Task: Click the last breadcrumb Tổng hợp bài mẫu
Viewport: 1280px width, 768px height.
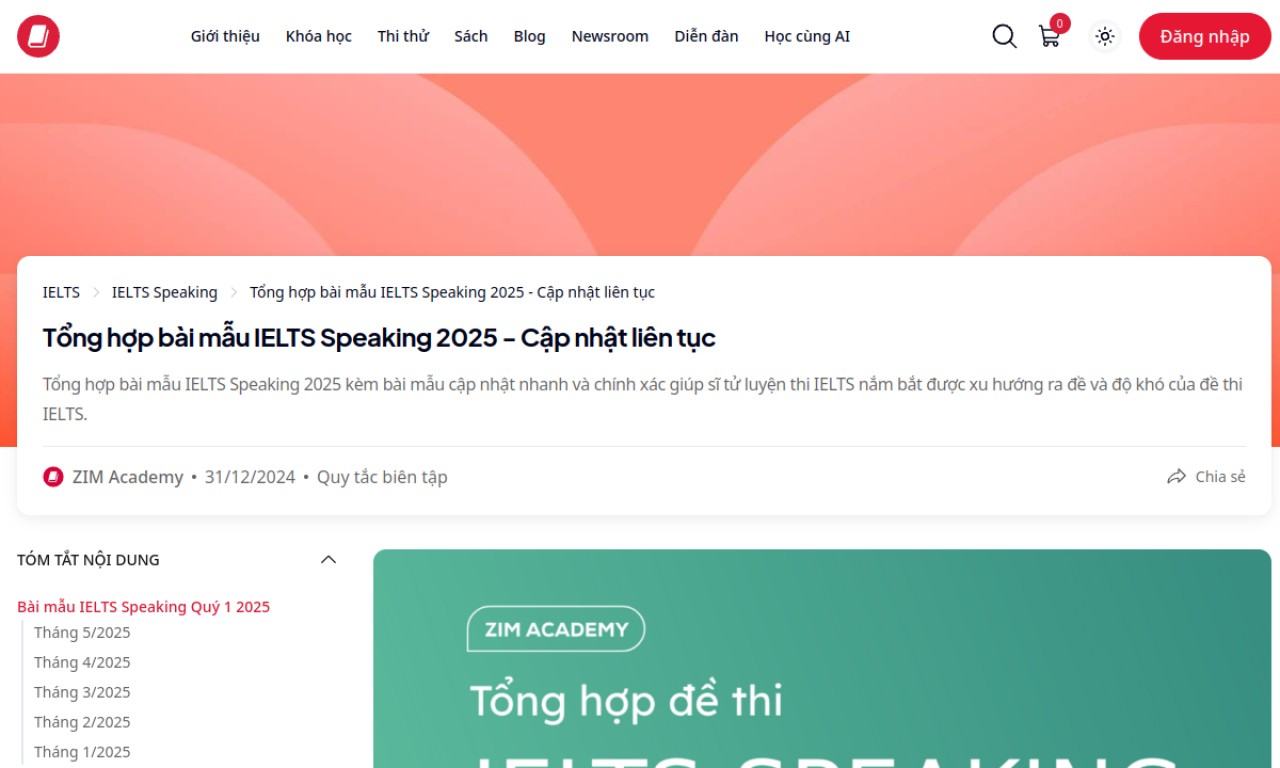Action: (x=452, y=292)
